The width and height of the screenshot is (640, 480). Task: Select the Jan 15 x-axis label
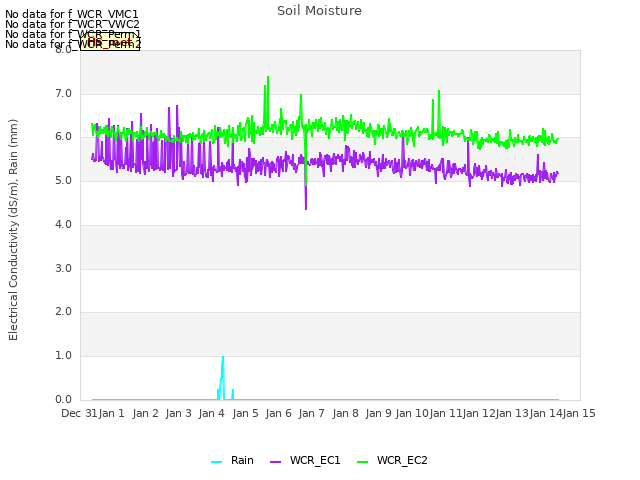point(579,413)
